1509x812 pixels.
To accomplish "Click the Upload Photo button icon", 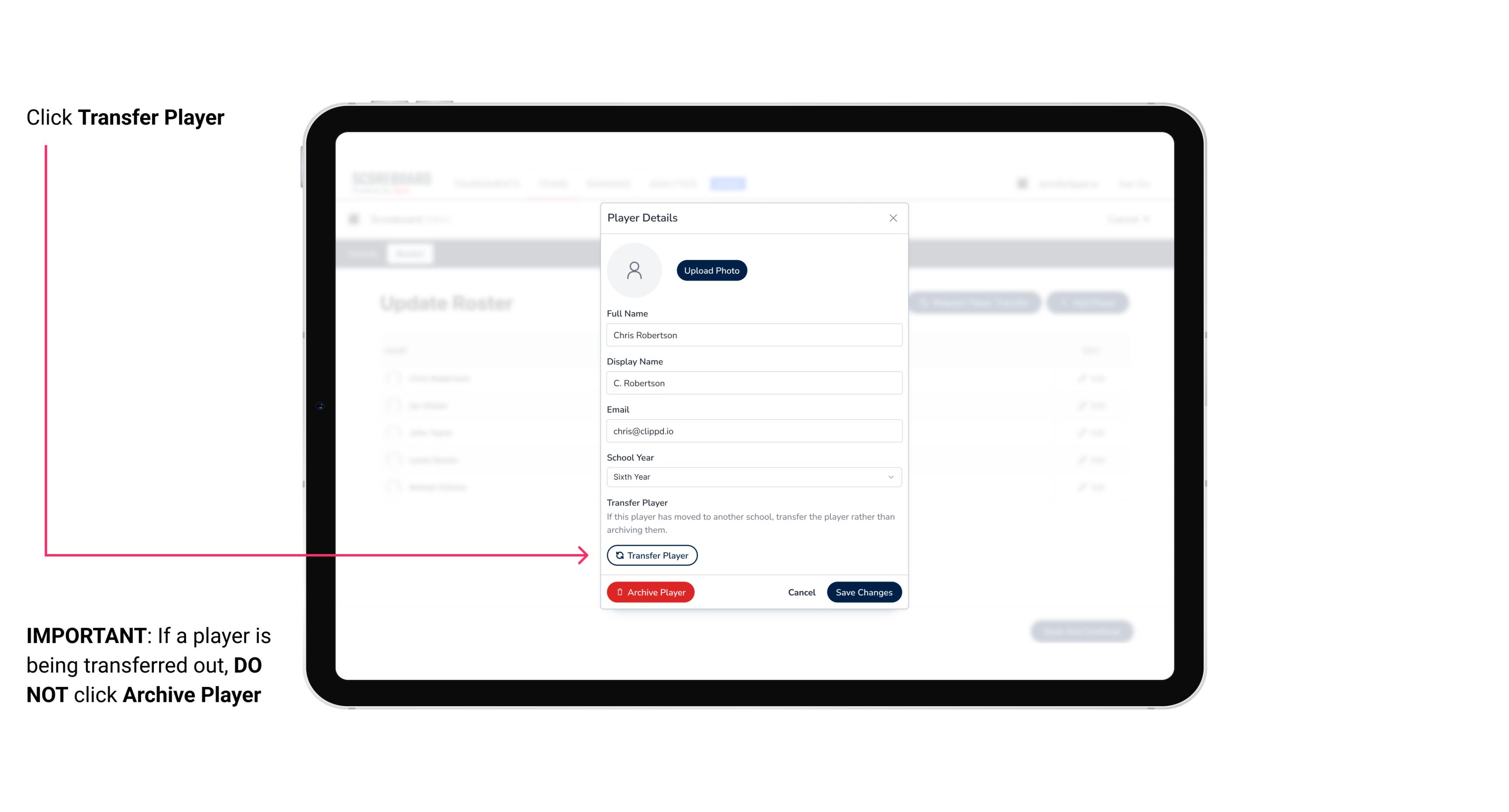I will coord(712,270).
